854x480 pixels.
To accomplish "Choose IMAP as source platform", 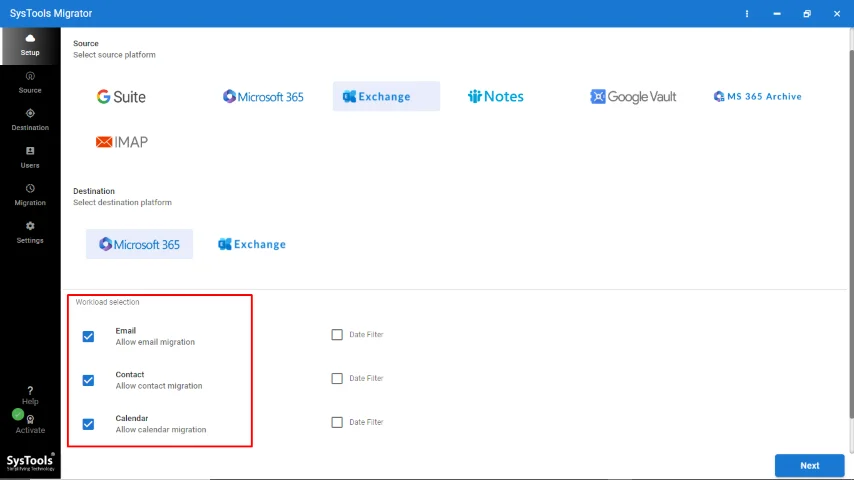I will [121, 142].
